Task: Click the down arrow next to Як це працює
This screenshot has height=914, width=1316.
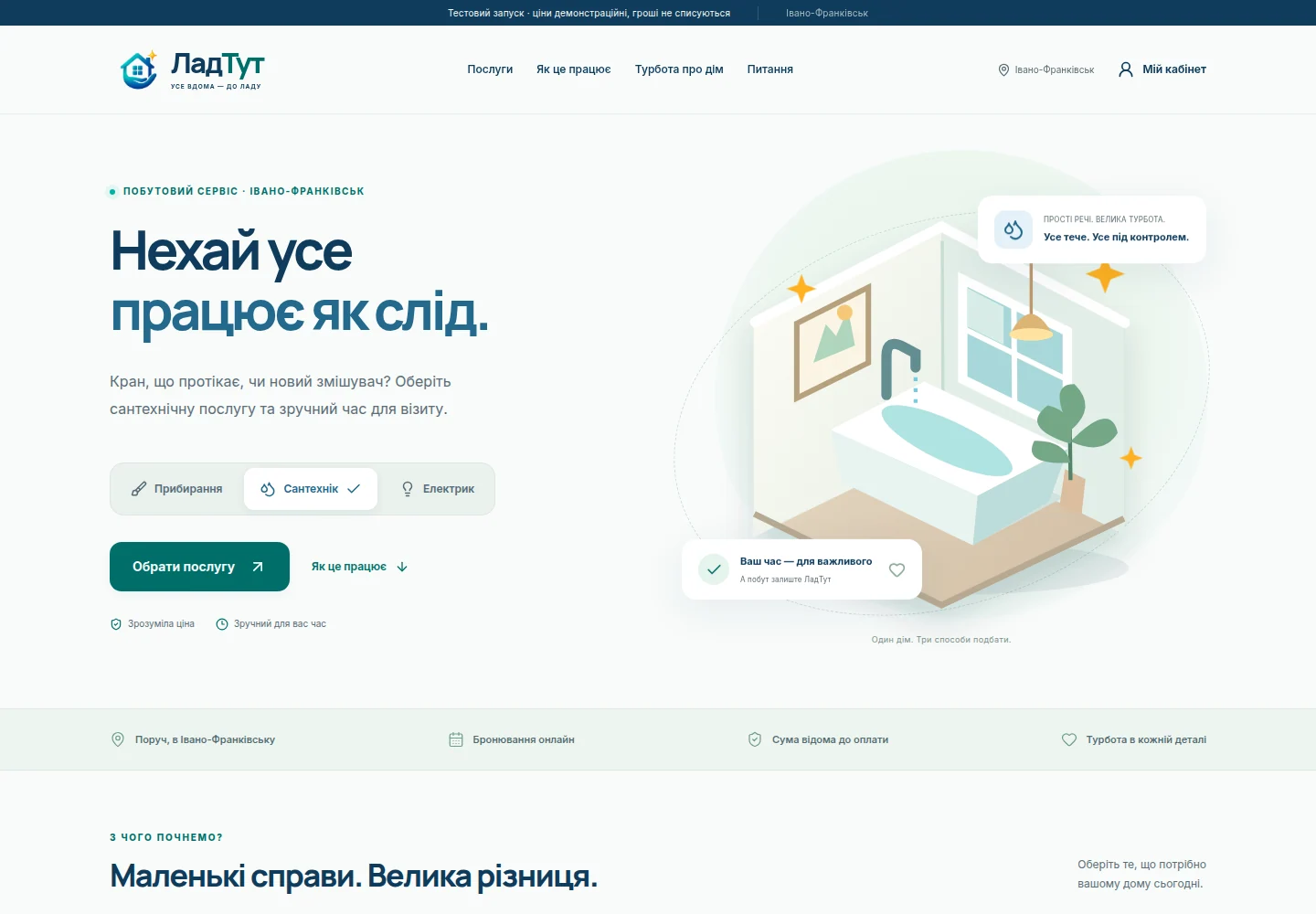Action: (x=402, y=567)
